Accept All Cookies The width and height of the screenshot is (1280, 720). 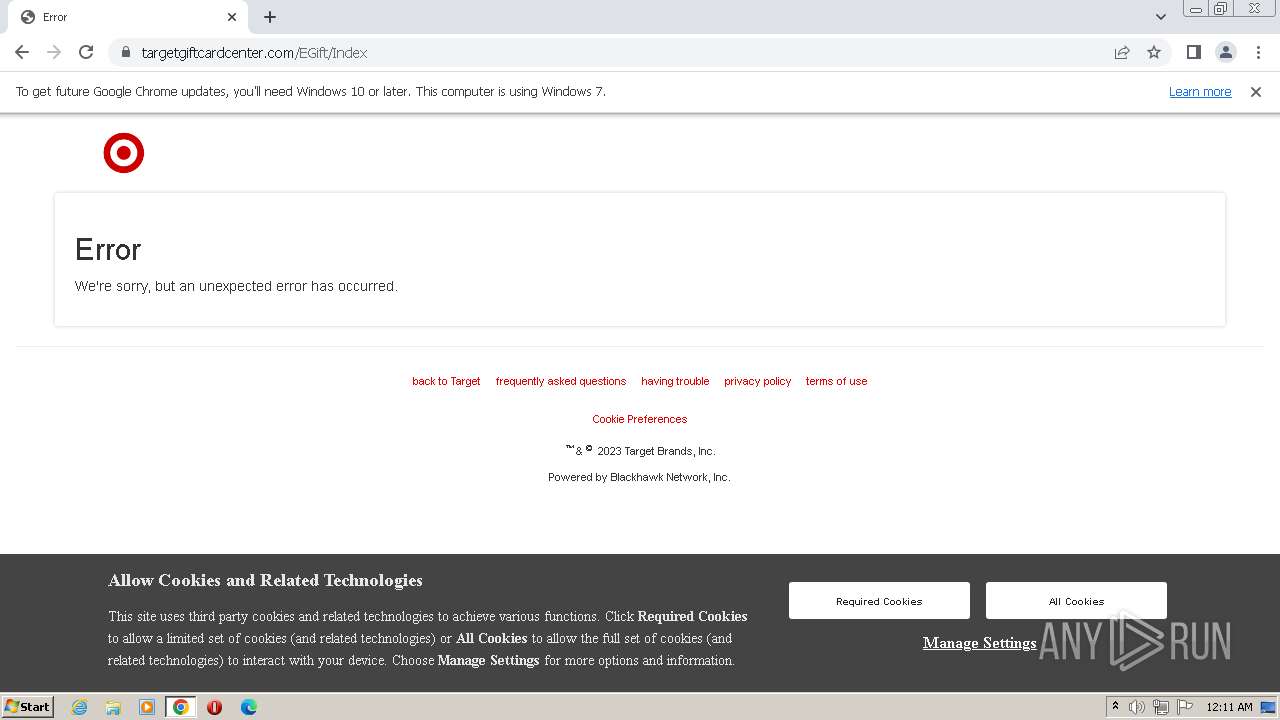1076,601
